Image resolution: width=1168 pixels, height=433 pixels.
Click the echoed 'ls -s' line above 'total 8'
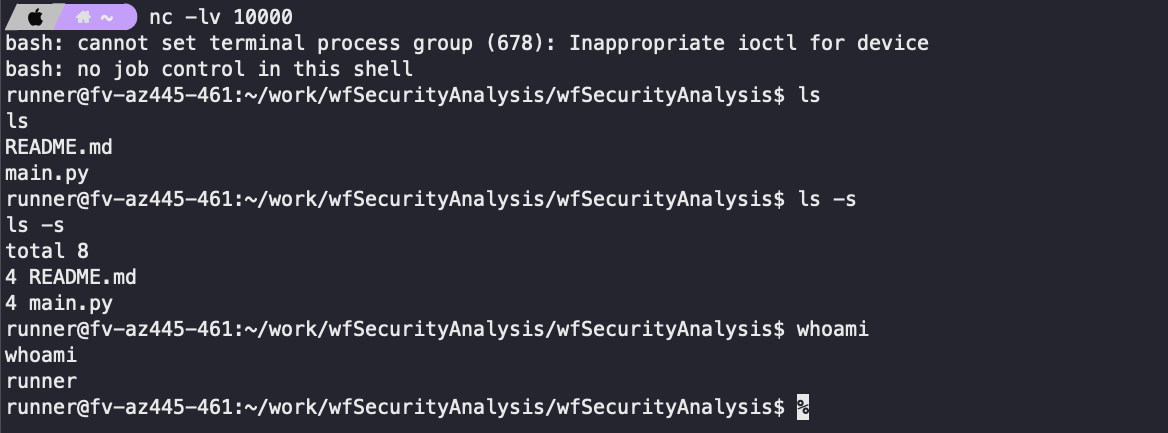click(x=35, y=225)
